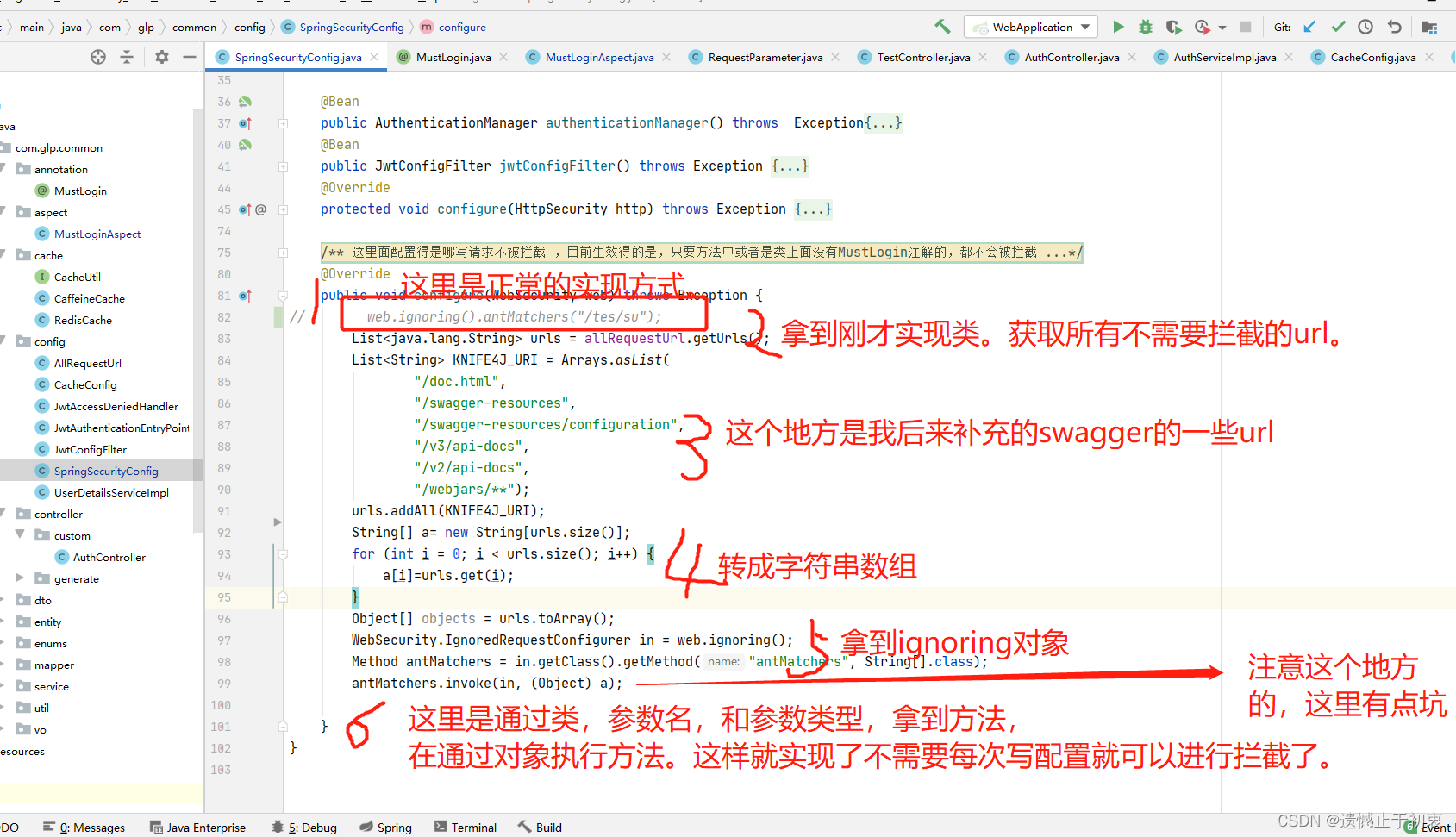
Task: Click the common breadcrumb
Action: coord(194,27)
